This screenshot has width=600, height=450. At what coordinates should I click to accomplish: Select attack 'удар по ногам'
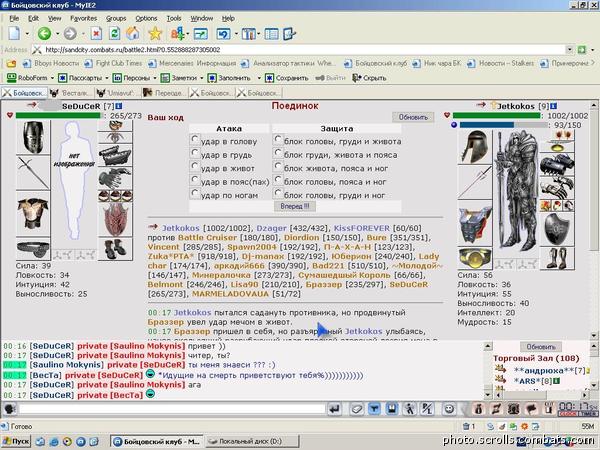click(195, 193)
